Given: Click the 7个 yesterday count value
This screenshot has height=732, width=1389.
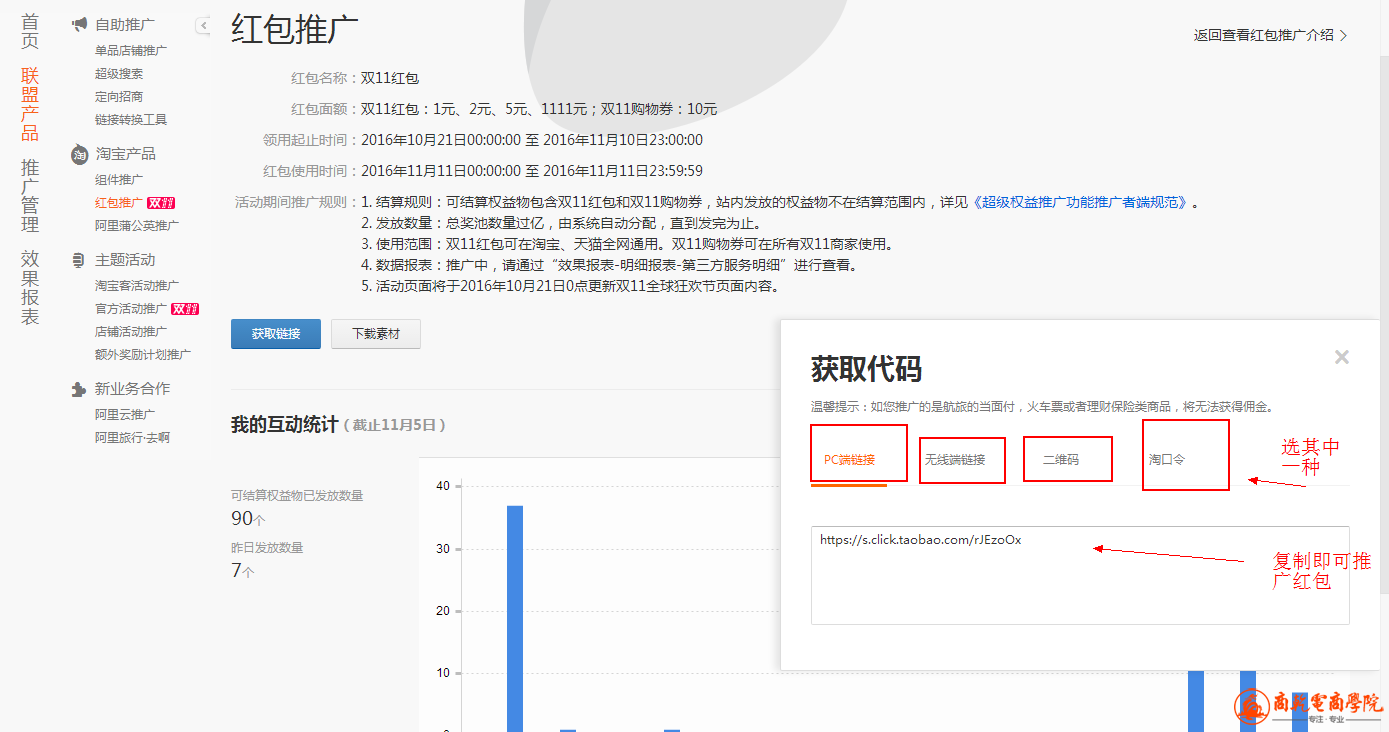Looking at the screenshot, I should 243,571.
